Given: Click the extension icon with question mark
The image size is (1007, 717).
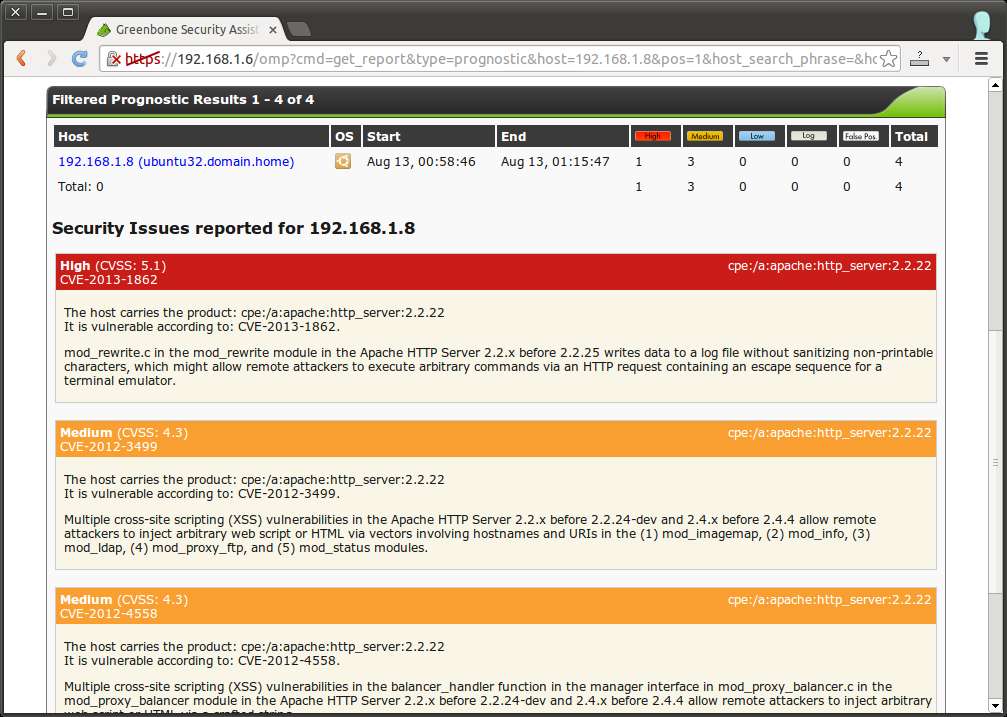Looking at the screenshot, I should (x=920, y=58).
